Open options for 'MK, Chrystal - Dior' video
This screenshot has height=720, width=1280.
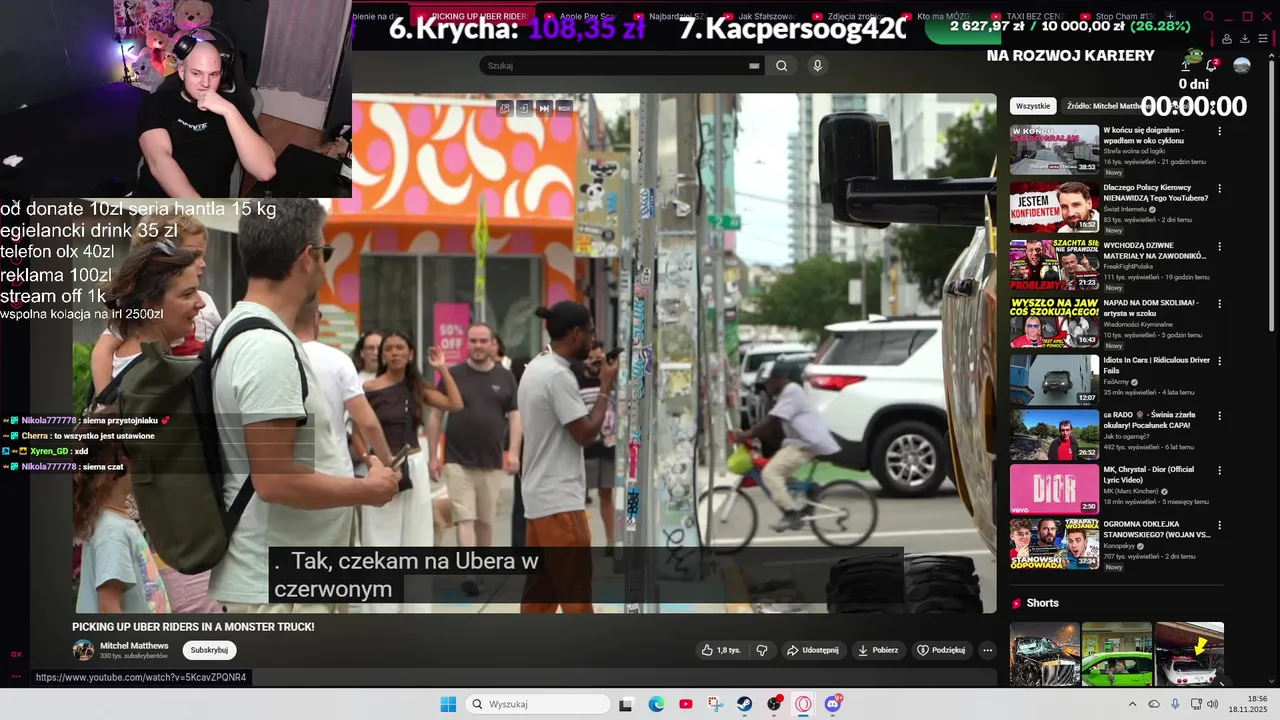(1219, 470)
